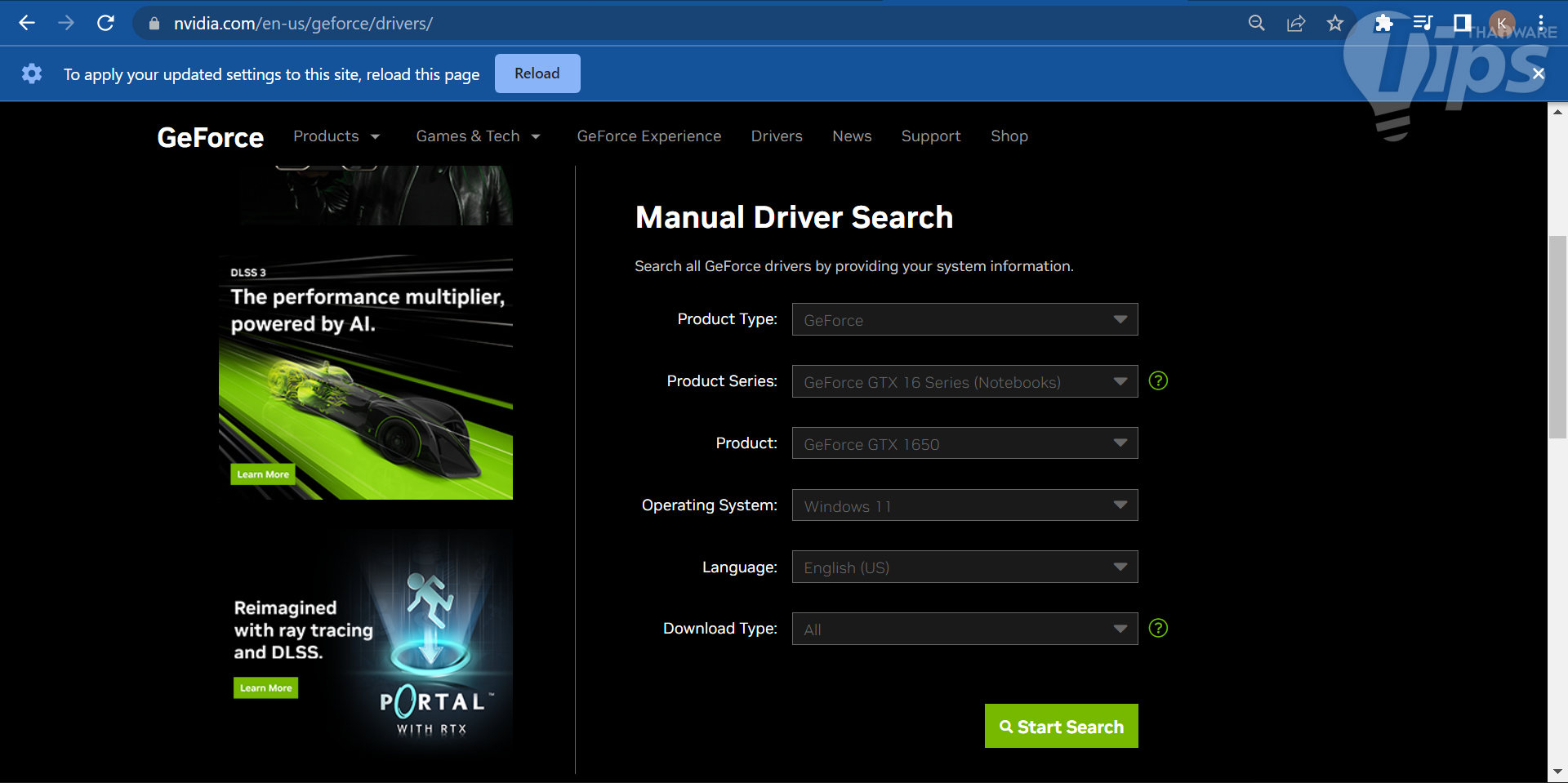Open the site settings gear icon
This screenshot has height=783, width=1568.
[32, 73]
